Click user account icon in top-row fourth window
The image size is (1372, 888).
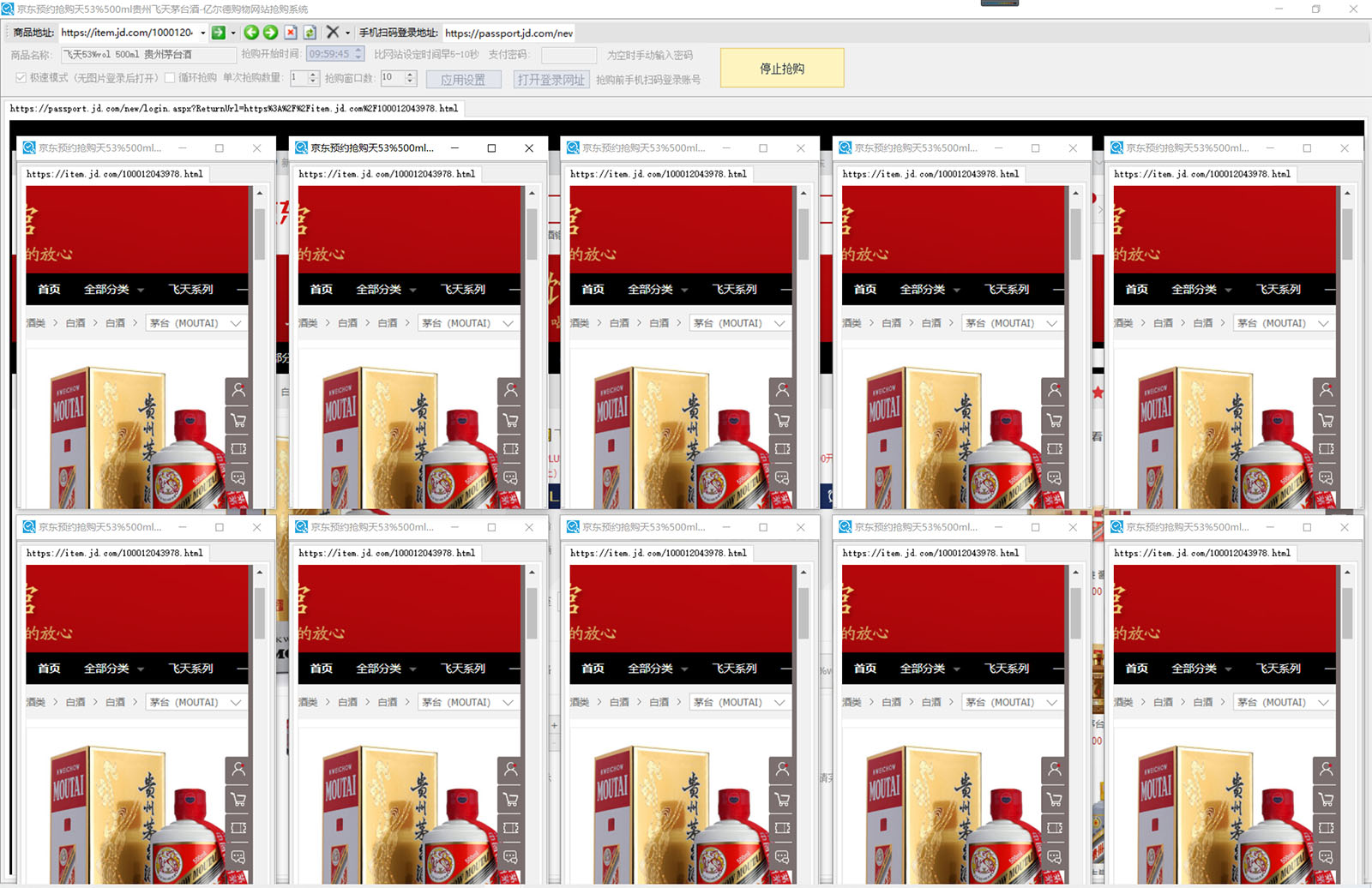[1054, 391]
